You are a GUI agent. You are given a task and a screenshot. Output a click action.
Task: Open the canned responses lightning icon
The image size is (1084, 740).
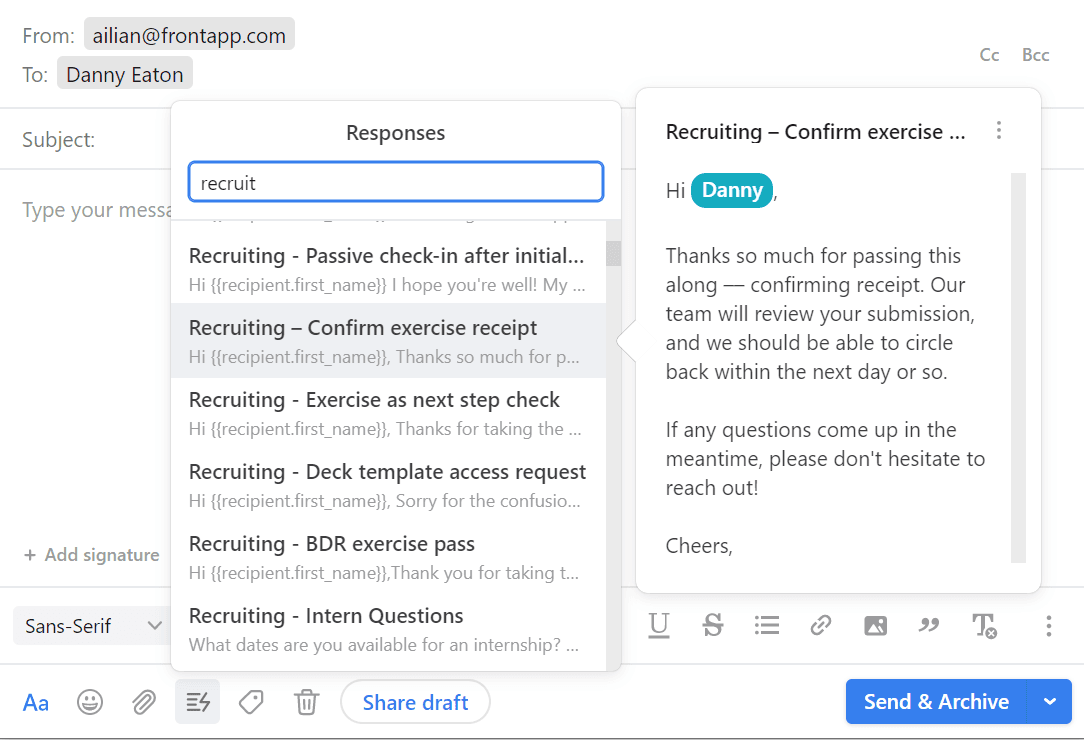click(x=198, y=702)
